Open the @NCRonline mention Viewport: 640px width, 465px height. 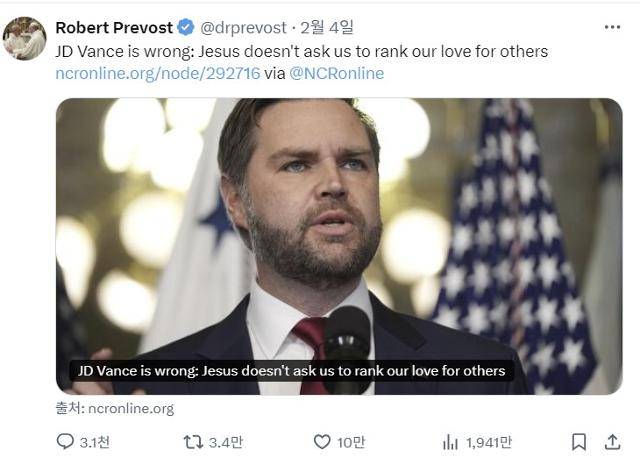point(336,73)
